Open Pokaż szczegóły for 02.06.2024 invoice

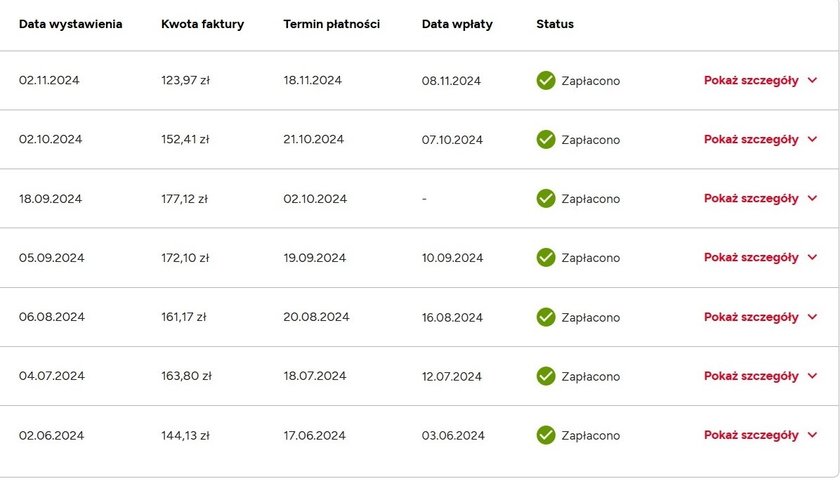(x=751, y=435)
